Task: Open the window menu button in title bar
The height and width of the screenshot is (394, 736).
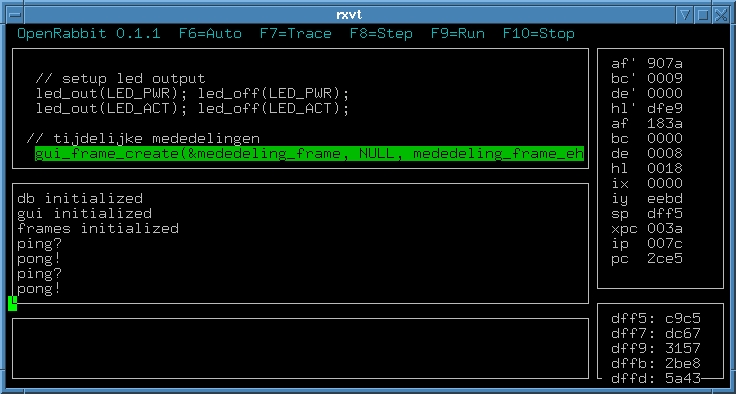Action: coord(15,15)
